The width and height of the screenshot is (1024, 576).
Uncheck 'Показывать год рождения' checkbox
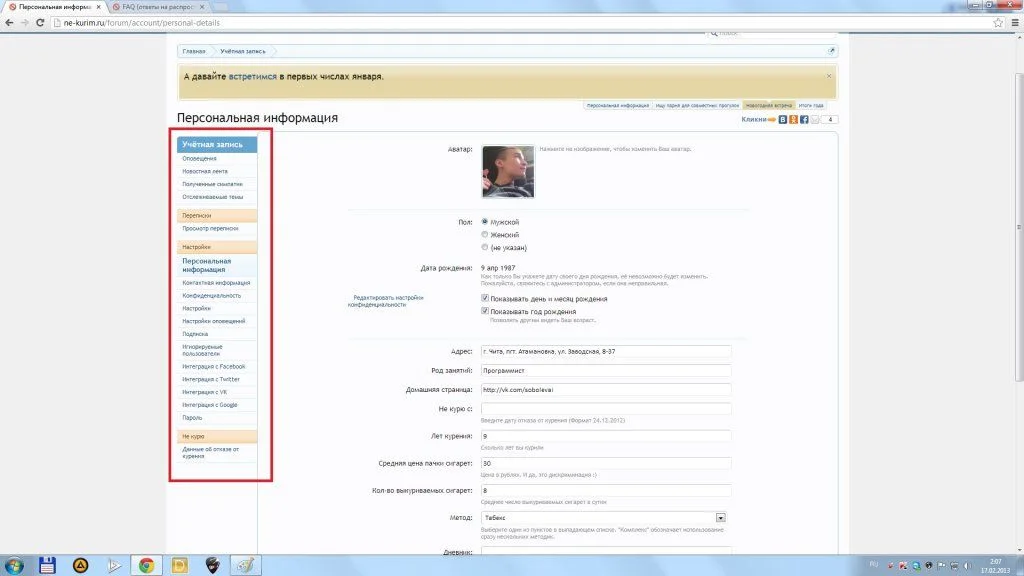pos(485,311)
